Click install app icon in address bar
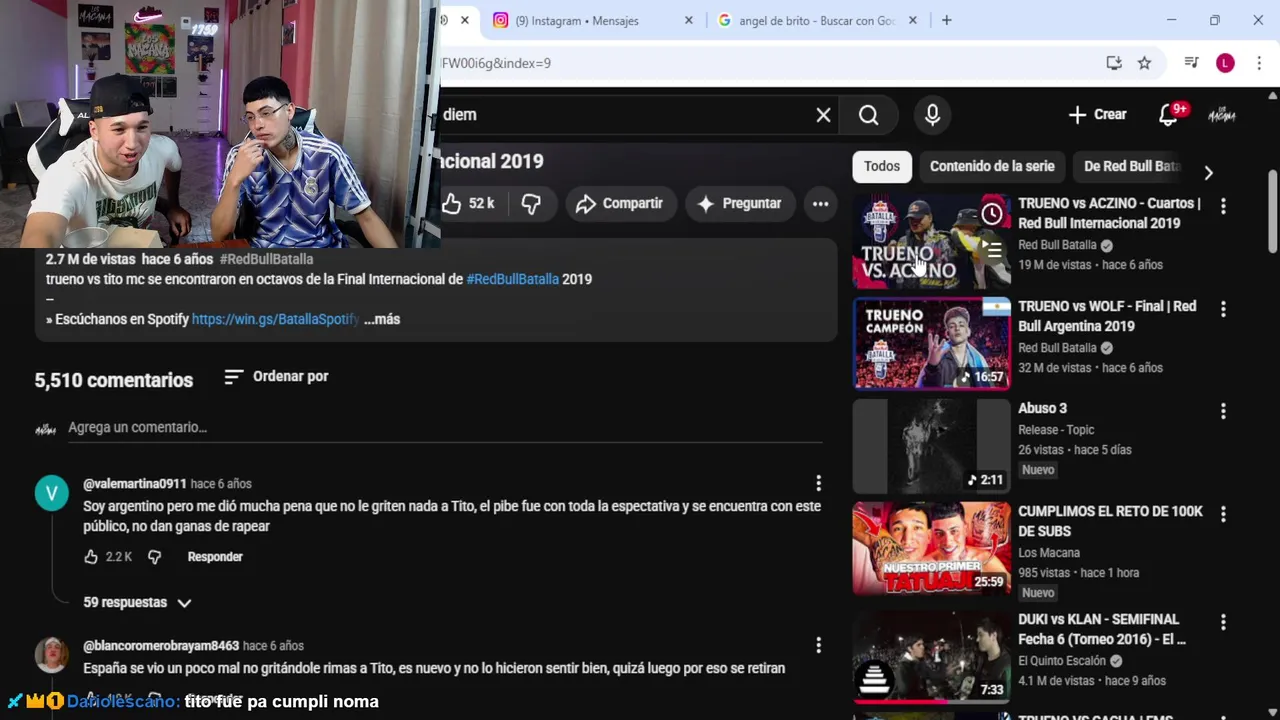Image resolution: width=1280 pixels, height=720 pixels. tap(1114, 63)
